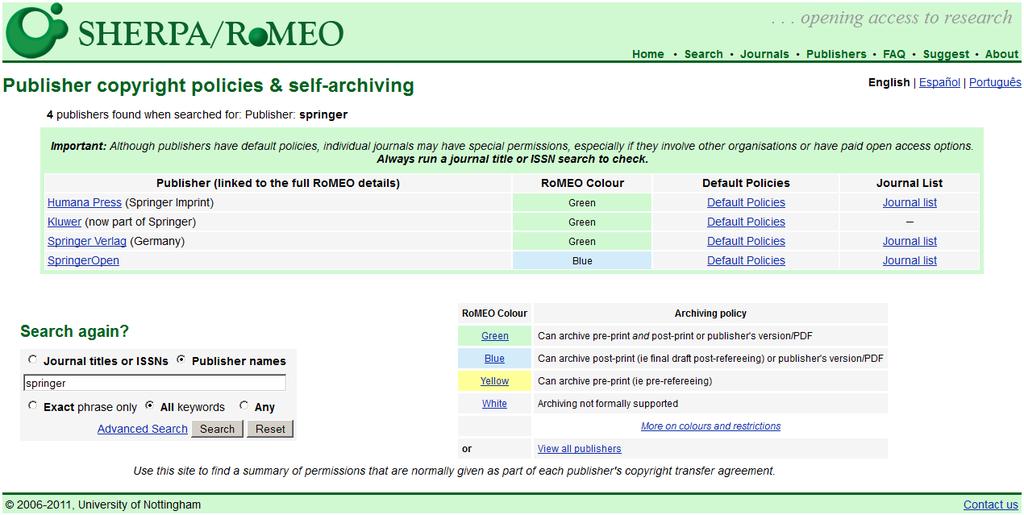
Task: Click RoMEO Colour column header in results table
Action: (x=583, y=183)
